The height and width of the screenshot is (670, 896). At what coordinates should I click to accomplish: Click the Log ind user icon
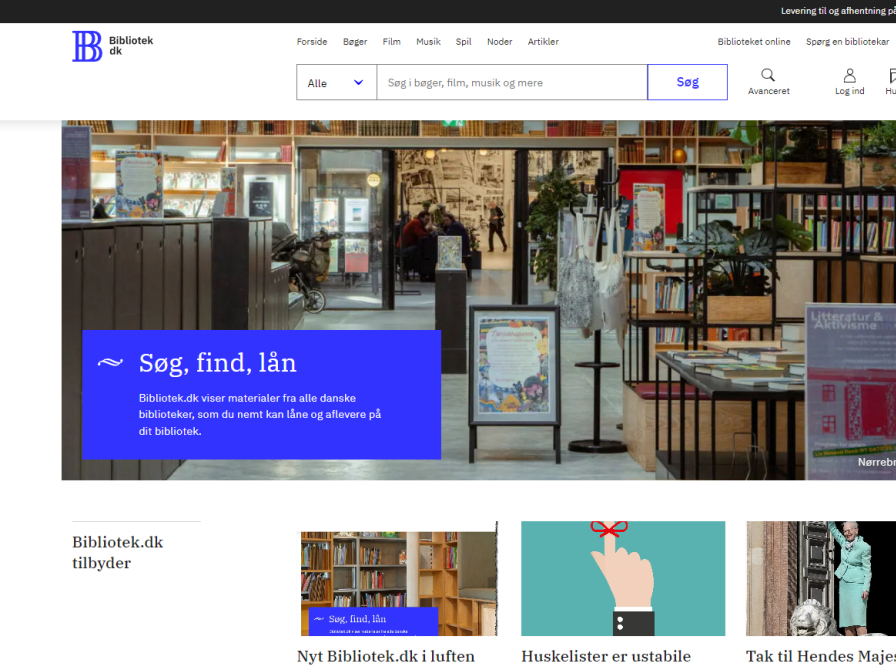point(849,76)
